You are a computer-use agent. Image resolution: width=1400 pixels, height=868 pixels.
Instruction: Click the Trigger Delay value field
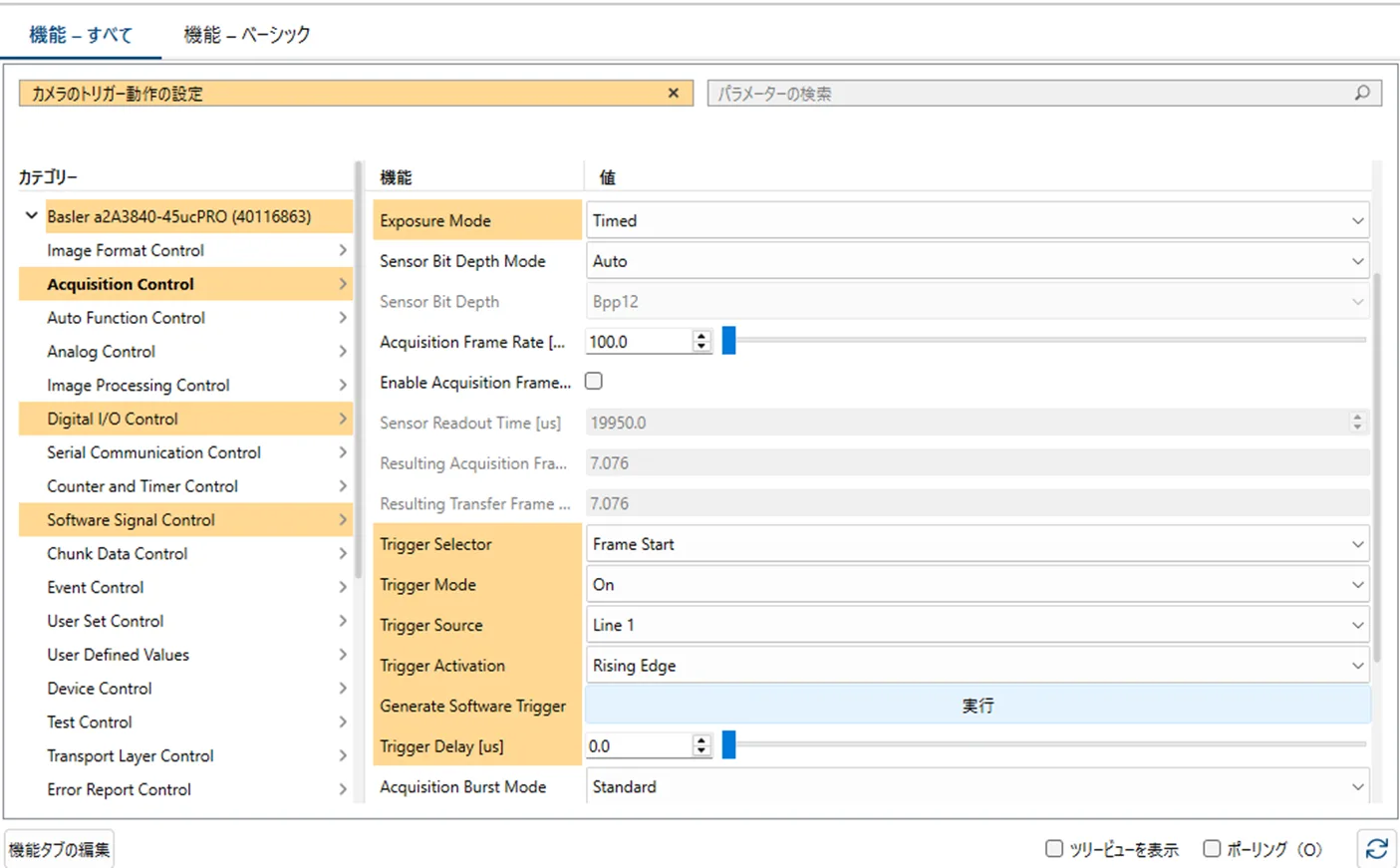point(639,746)
